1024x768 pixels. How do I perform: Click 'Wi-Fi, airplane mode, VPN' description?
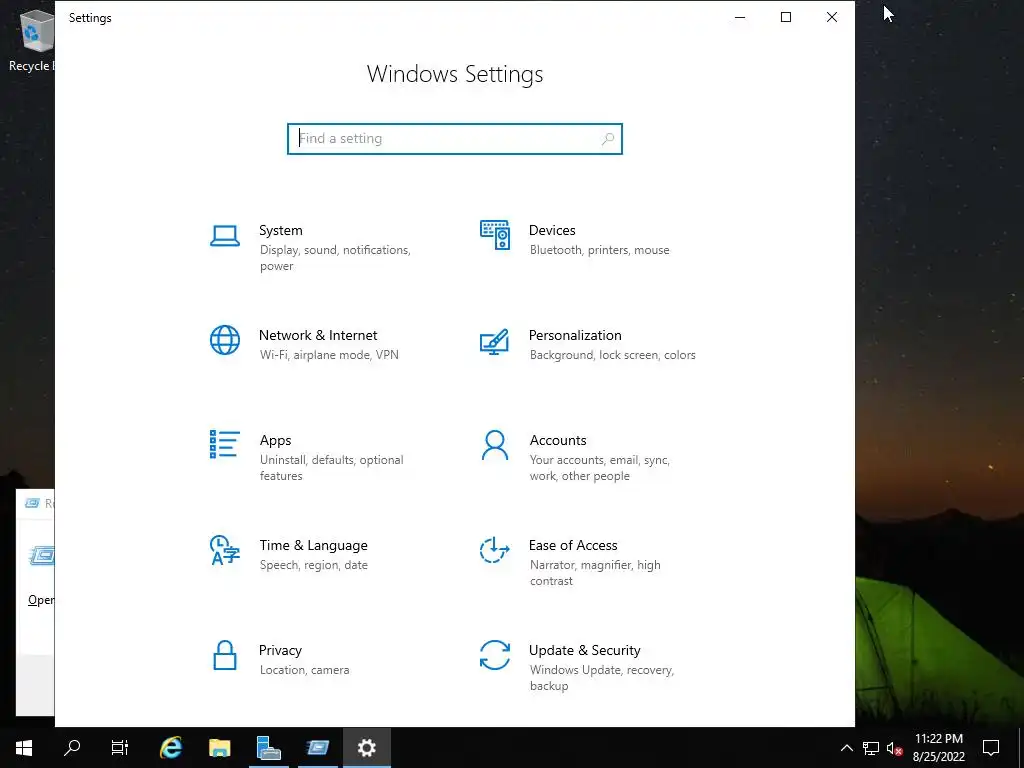tap(329, 355)
